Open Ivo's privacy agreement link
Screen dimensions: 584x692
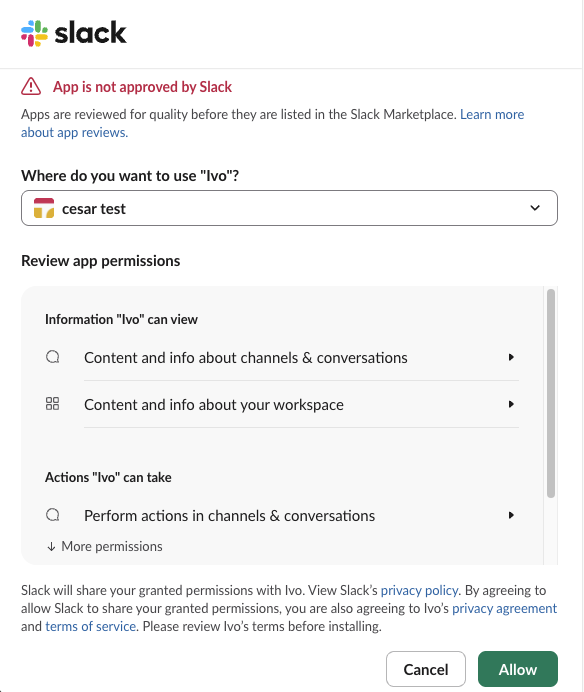pyautogui.click(x=505, y=609)
